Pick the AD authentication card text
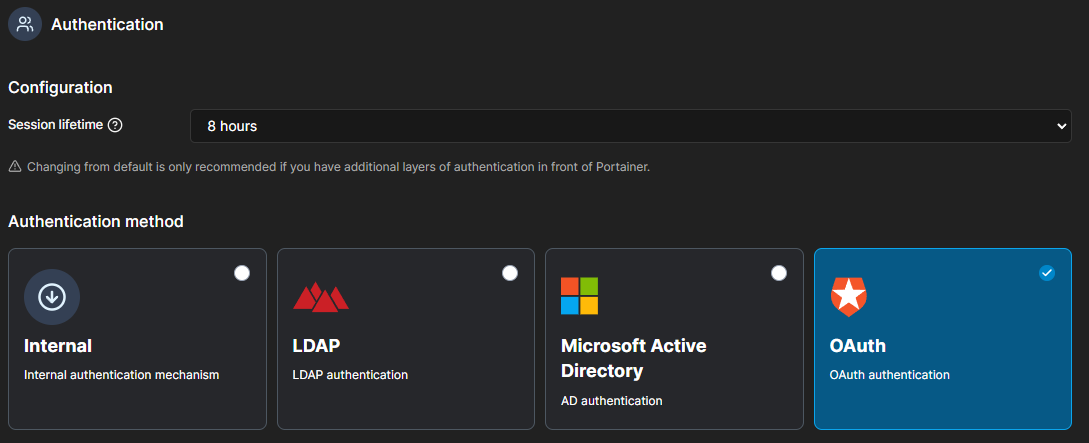1089x443 pixels. coord(611,401)
